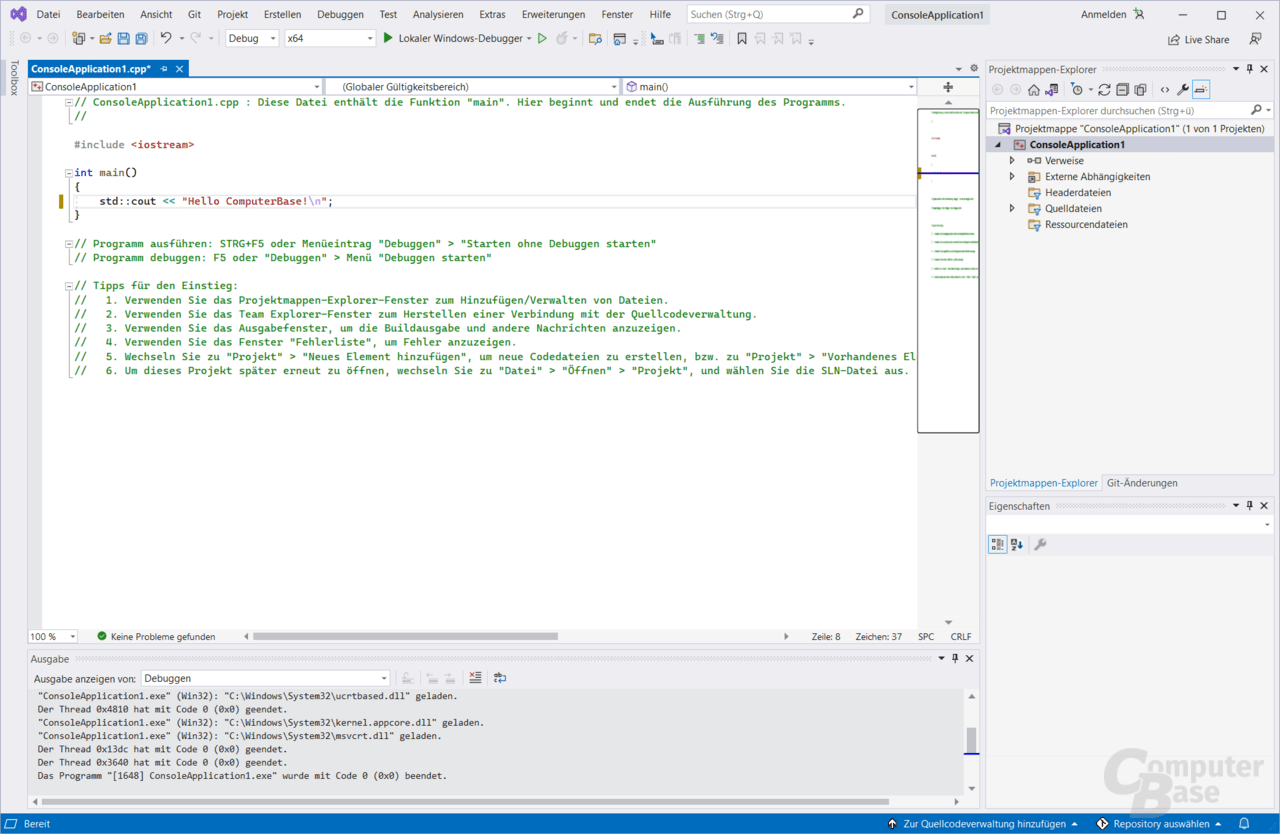Click the Visual Studio logo icon
Viewport: 1280px width, 834px height.
pos(18,15)
